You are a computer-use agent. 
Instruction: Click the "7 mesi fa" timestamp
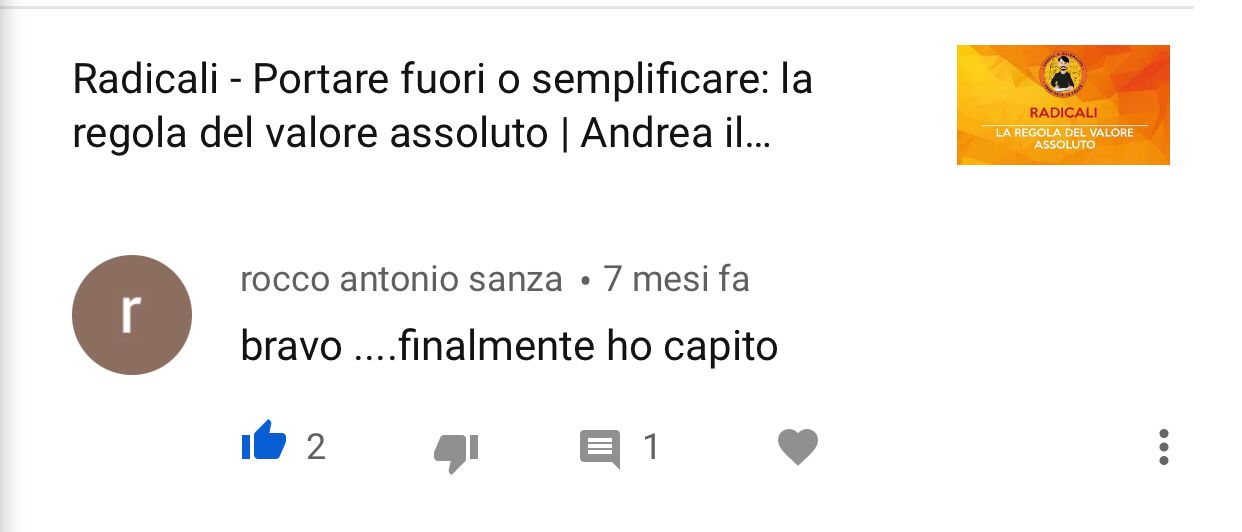pos(677,279)
